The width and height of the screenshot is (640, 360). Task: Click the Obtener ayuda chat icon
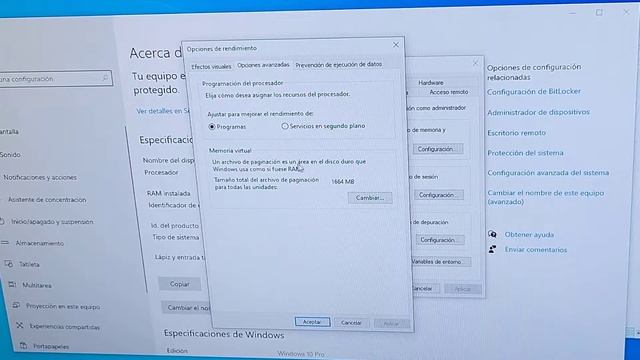tap(493, 234)
